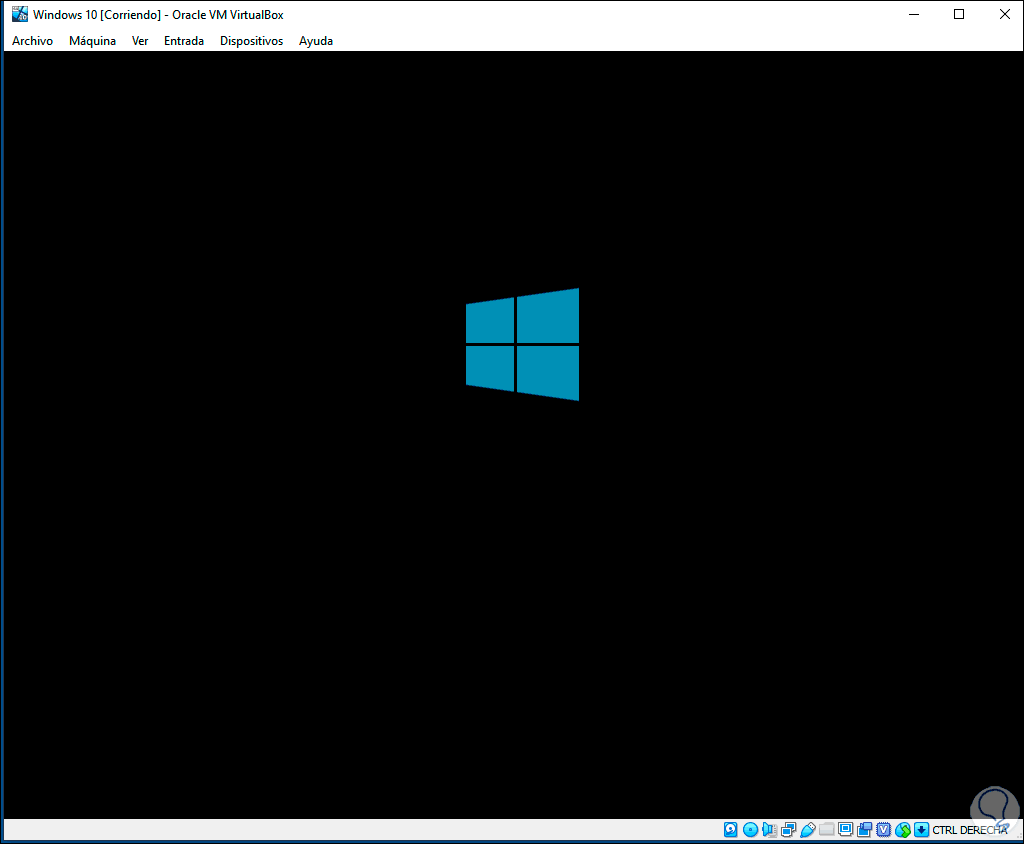Click the keyboard capture arrow icon
1024x844 pixels.
click(x=921, y=830)
